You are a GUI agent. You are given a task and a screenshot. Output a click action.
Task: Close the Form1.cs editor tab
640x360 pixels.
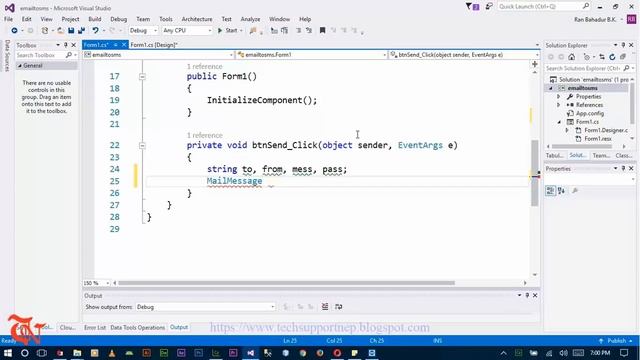tap(124, 45)
